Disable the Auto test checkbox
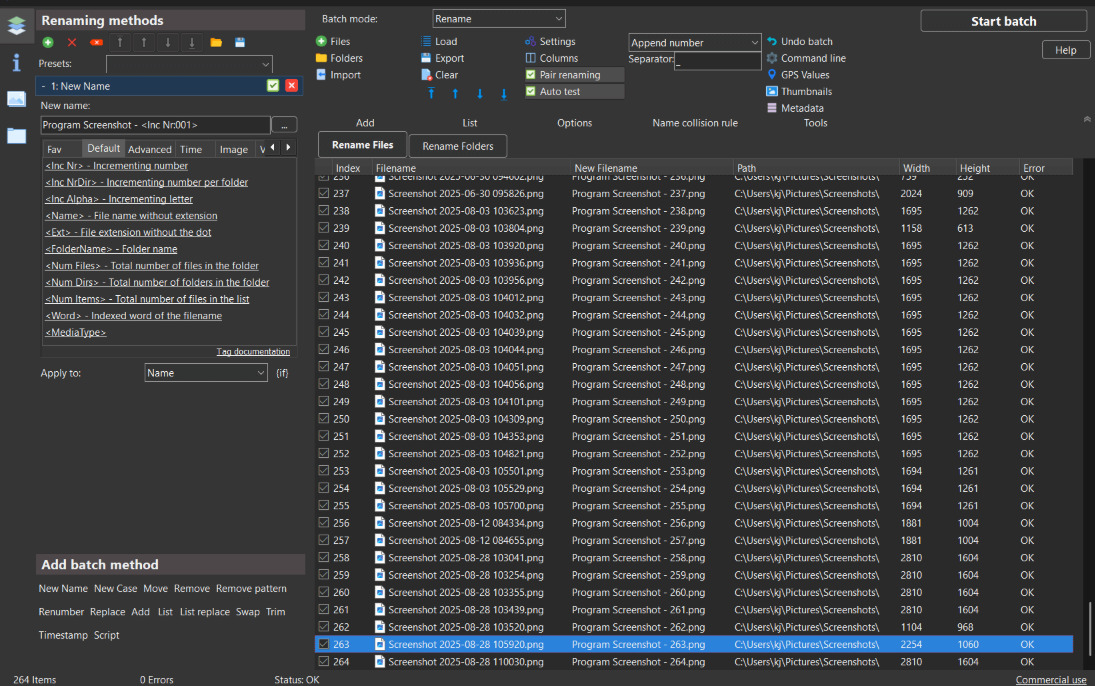Viewport: 1095px width, 686px height. pyautogui.click(x=531, y=92)
